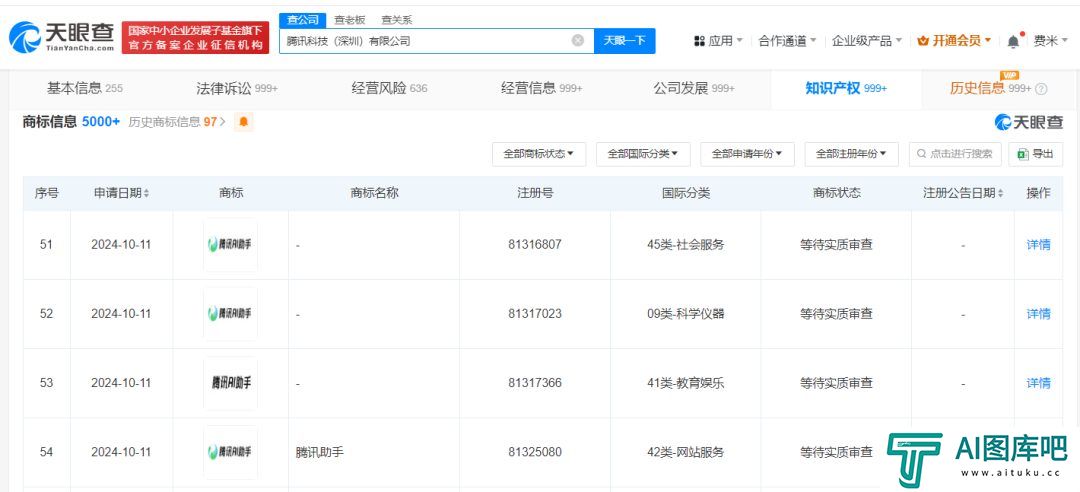Click the 点击进行搜索 trademark search field
This screenshot has width=1080, height=492.
pyautogui.click(x=955, y=154)
